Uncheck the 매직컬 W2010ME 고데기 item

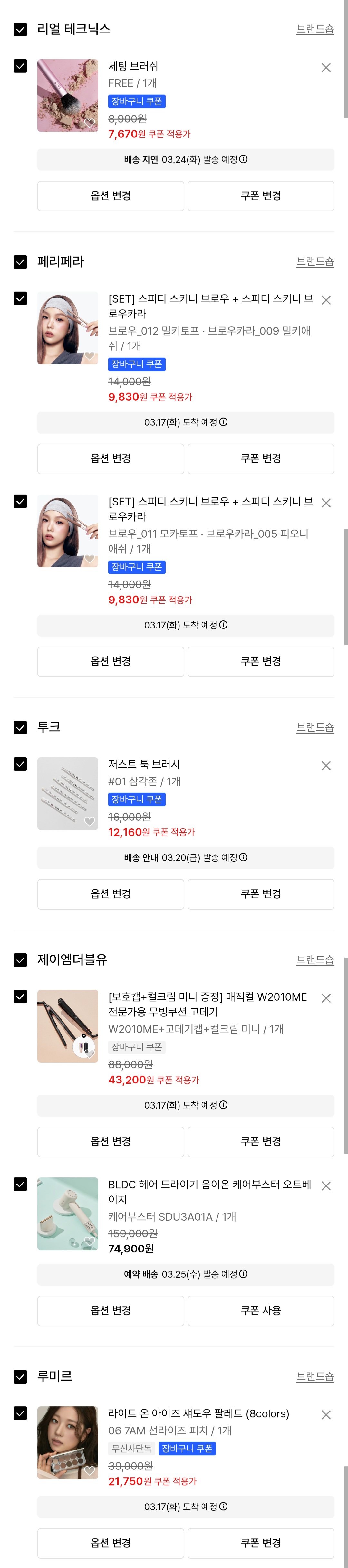pos(20,997)
